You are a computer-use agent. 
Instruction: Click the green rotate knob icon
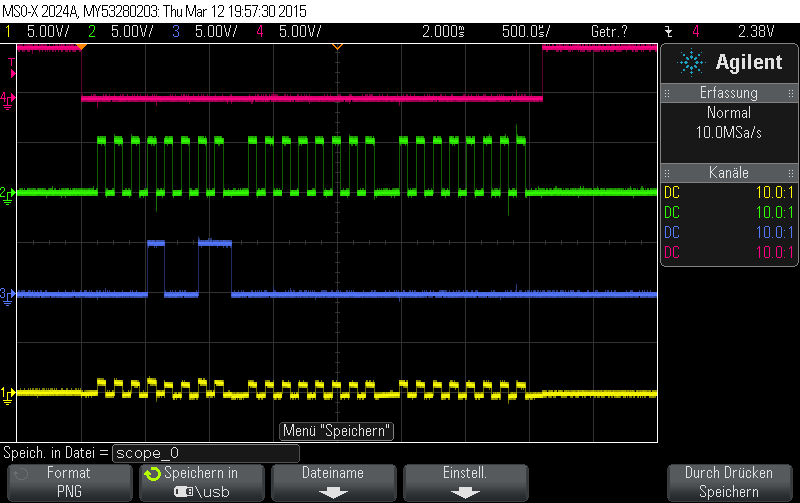(x=152, y=474)
